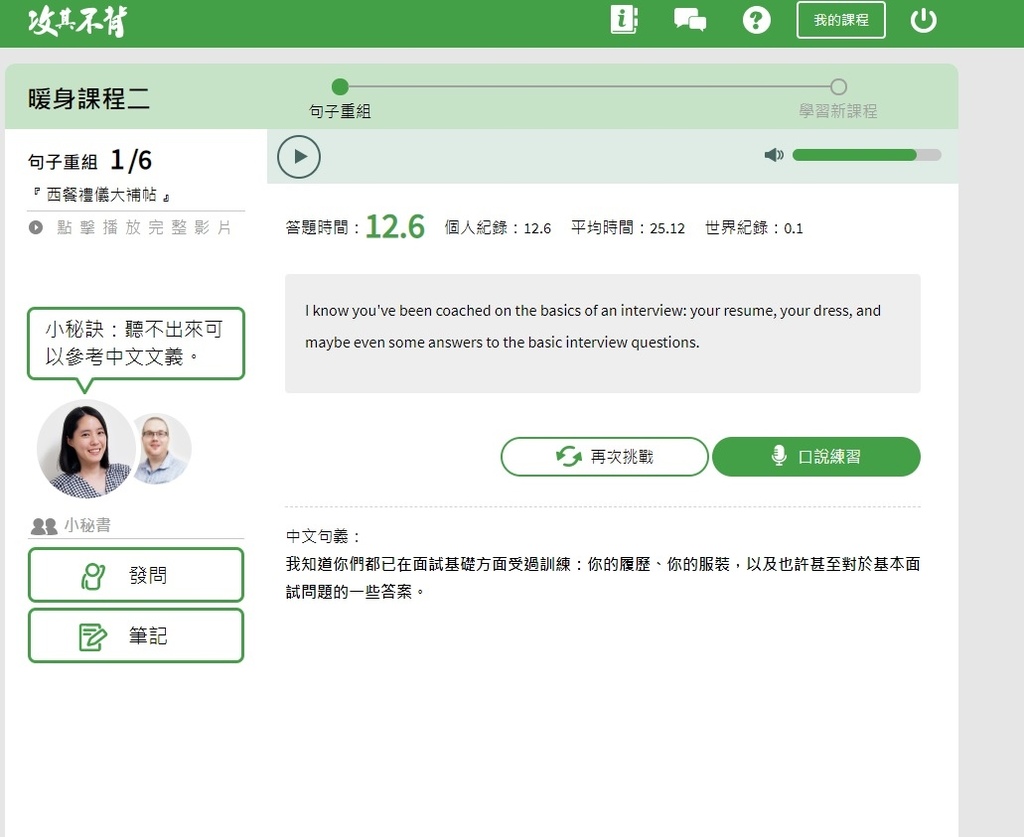
Task: Click the male secretary avatar photo
Action: [x=162, y=448]
